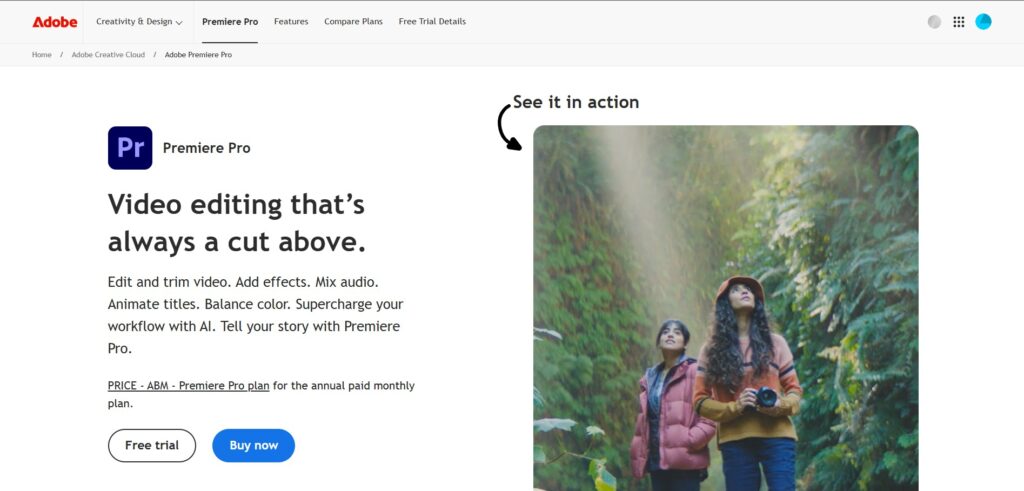The image size is (1024, 491).
Task: Click the gray circle icon in header
Action: (935, 22)
